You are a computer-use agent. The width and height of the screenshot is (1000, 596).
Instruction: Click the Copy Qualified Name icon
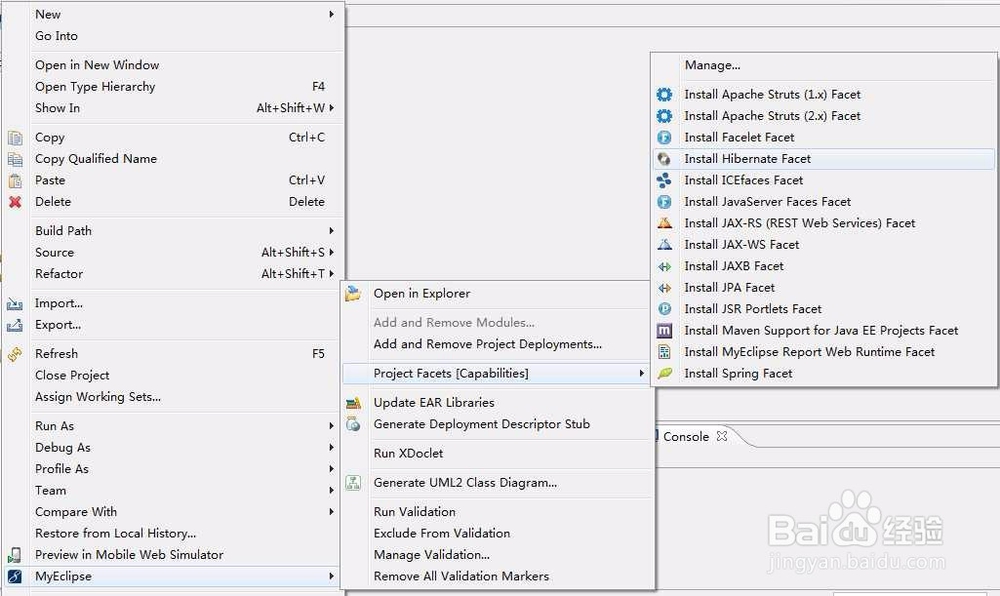tap(15, 159)
